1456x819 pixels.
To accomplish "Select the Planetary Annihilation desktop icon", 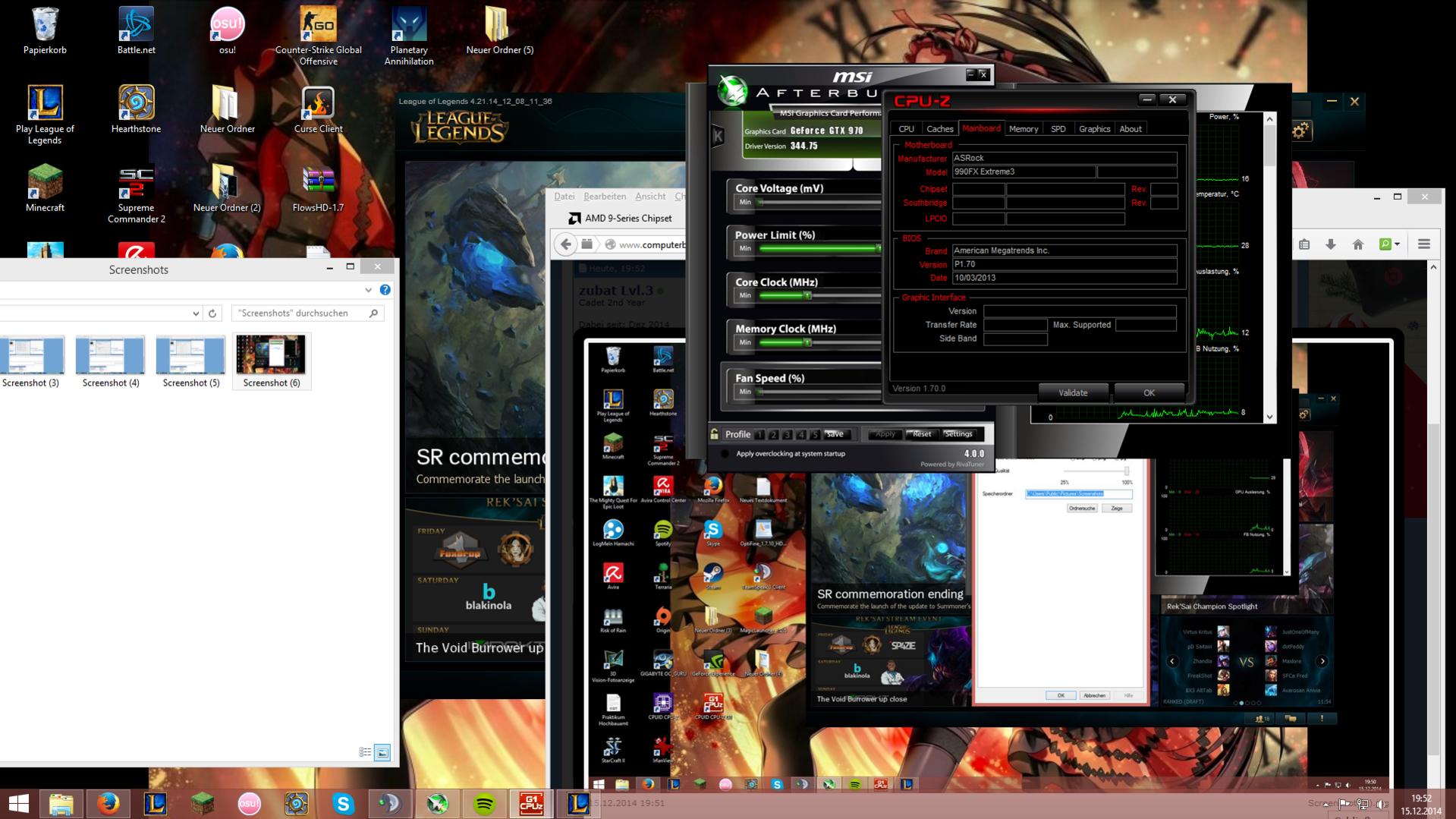I will (409, 36).
